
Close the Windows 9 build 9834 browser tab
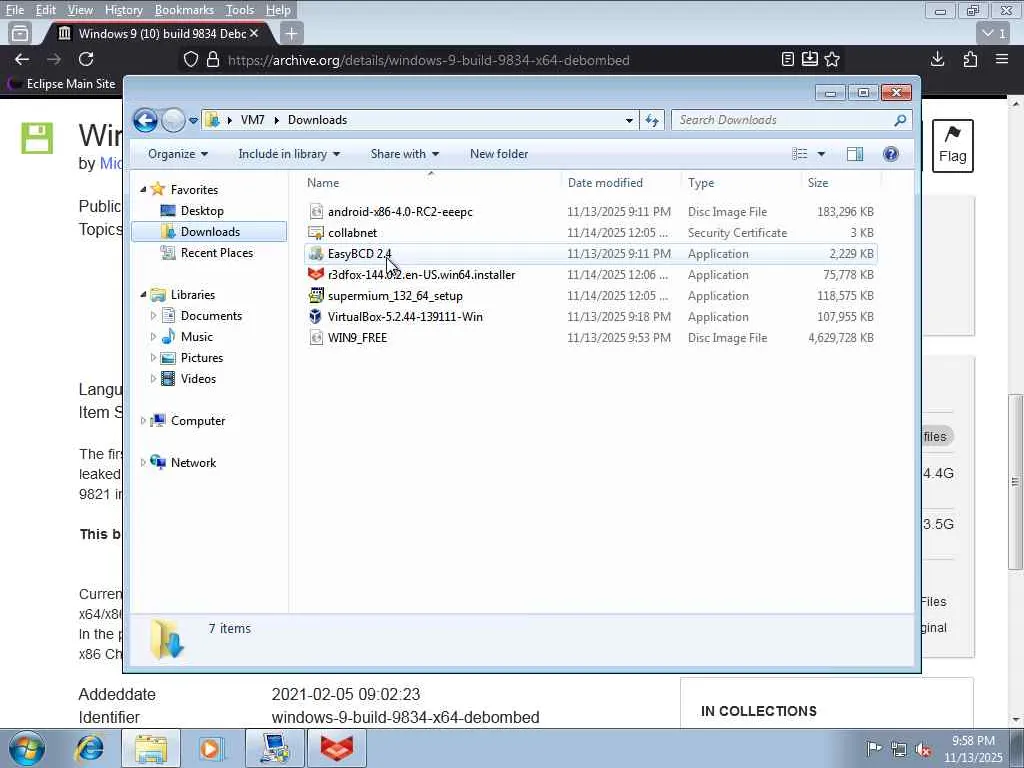[254, 33]
